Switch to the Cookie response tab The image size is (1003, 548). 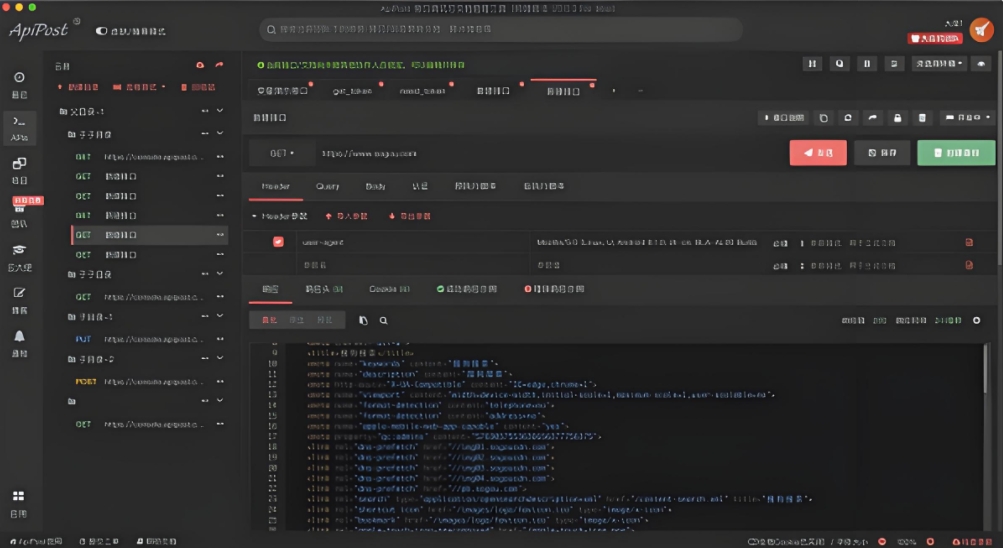click(x=389, y=289)
